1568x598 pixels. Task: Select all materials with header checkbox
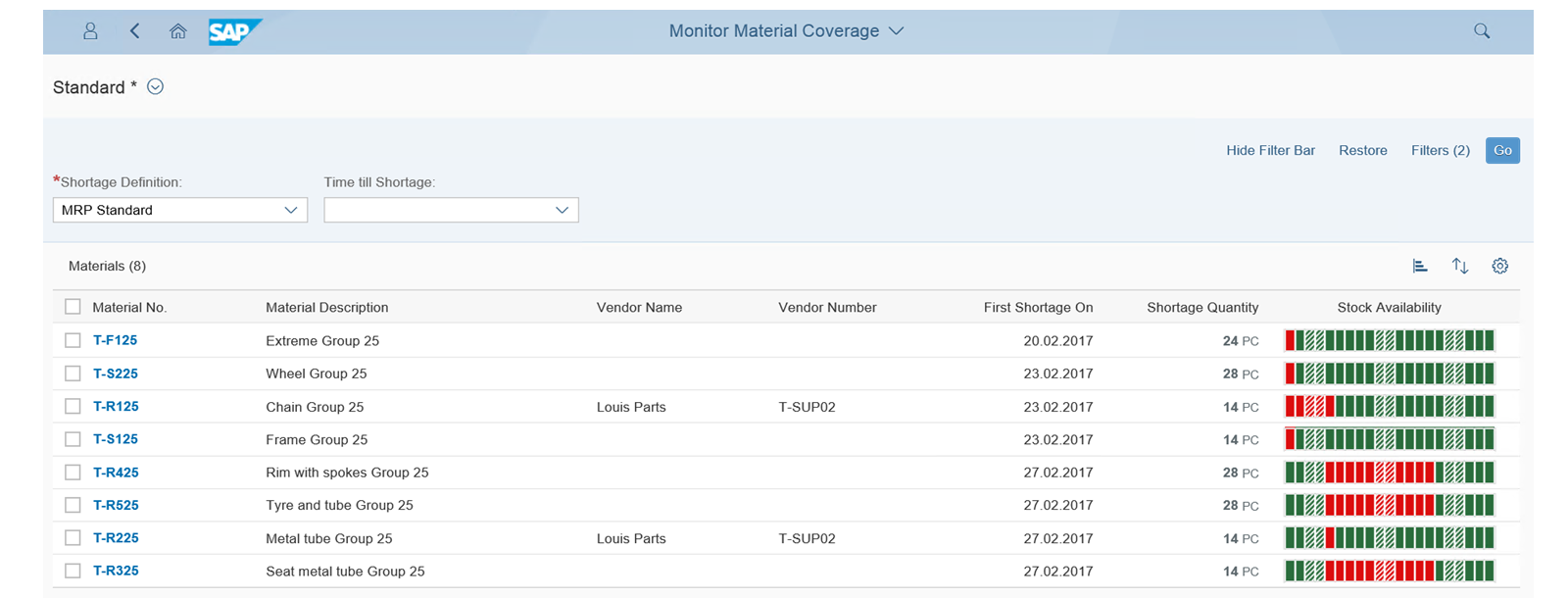tap(73, 307)
